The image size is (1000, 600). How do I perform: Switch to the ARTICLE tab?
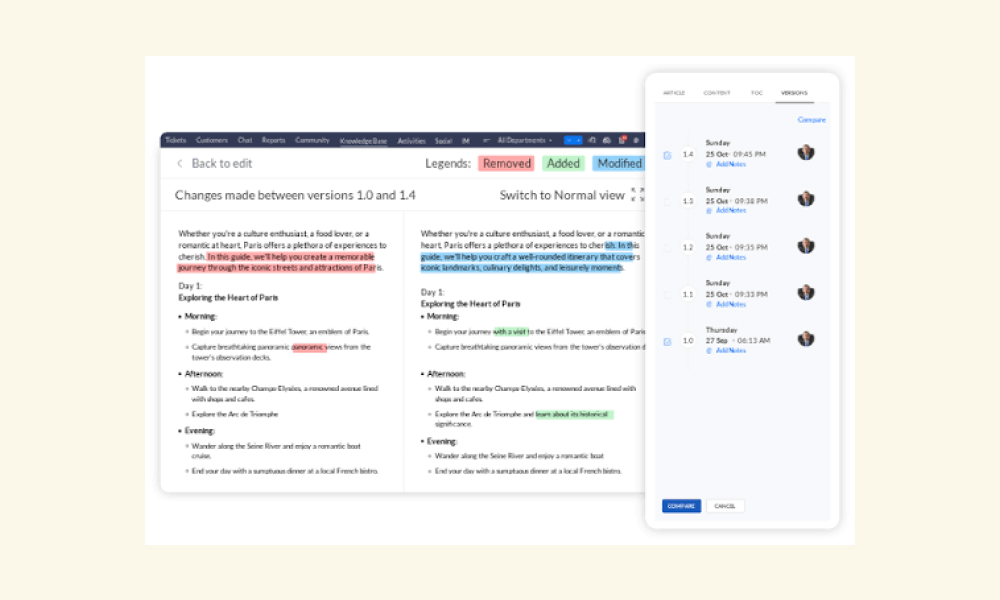coord(673,93)
